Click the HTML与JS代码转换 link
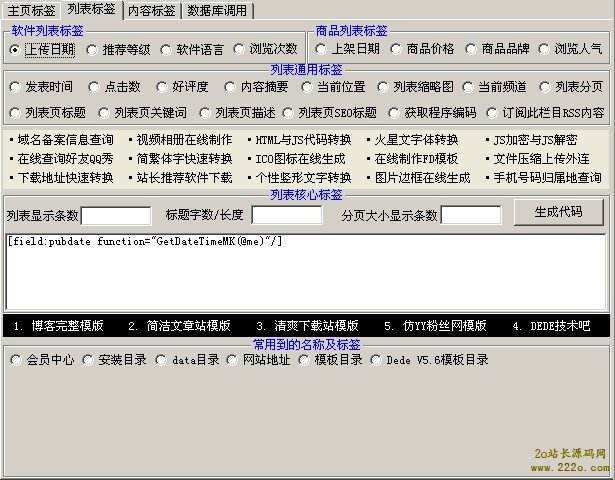 point(303,140)
